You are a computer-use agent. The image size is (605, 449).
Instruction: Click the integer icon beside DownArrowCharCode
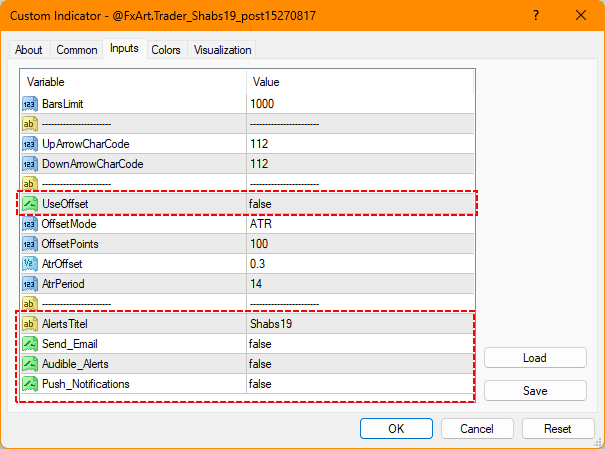(30, 164)
